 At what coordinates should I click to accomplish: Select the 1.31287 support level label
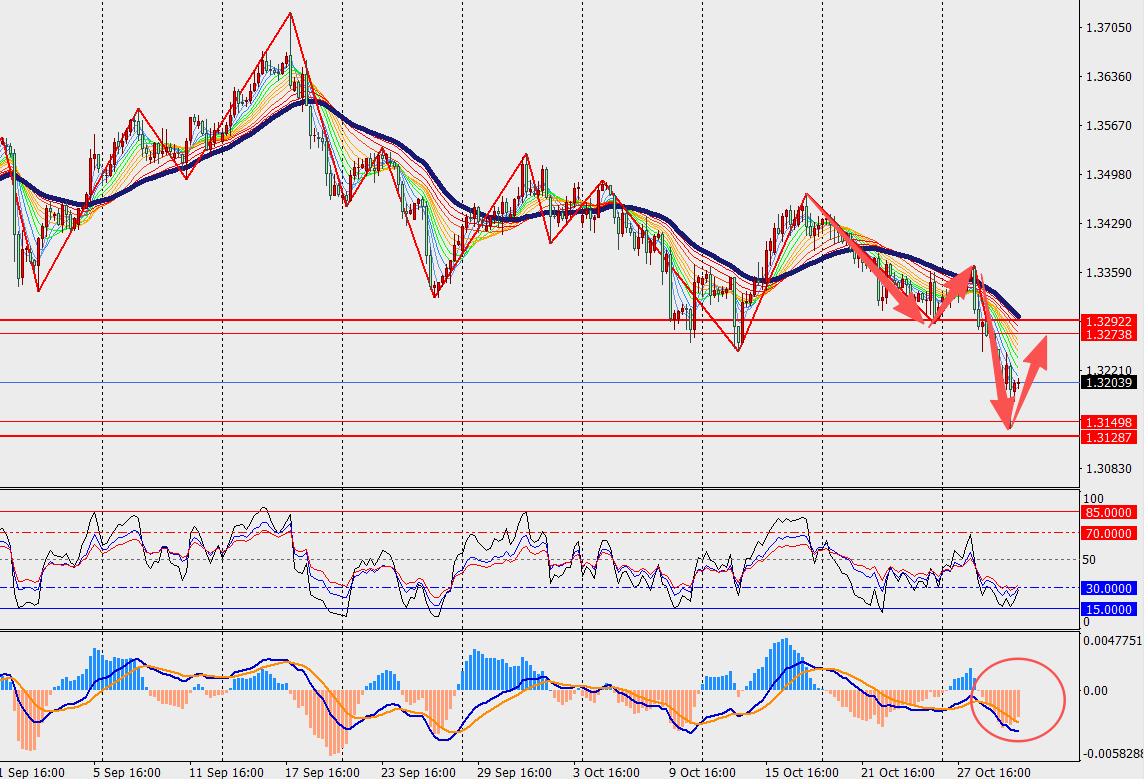[1109, 437]
